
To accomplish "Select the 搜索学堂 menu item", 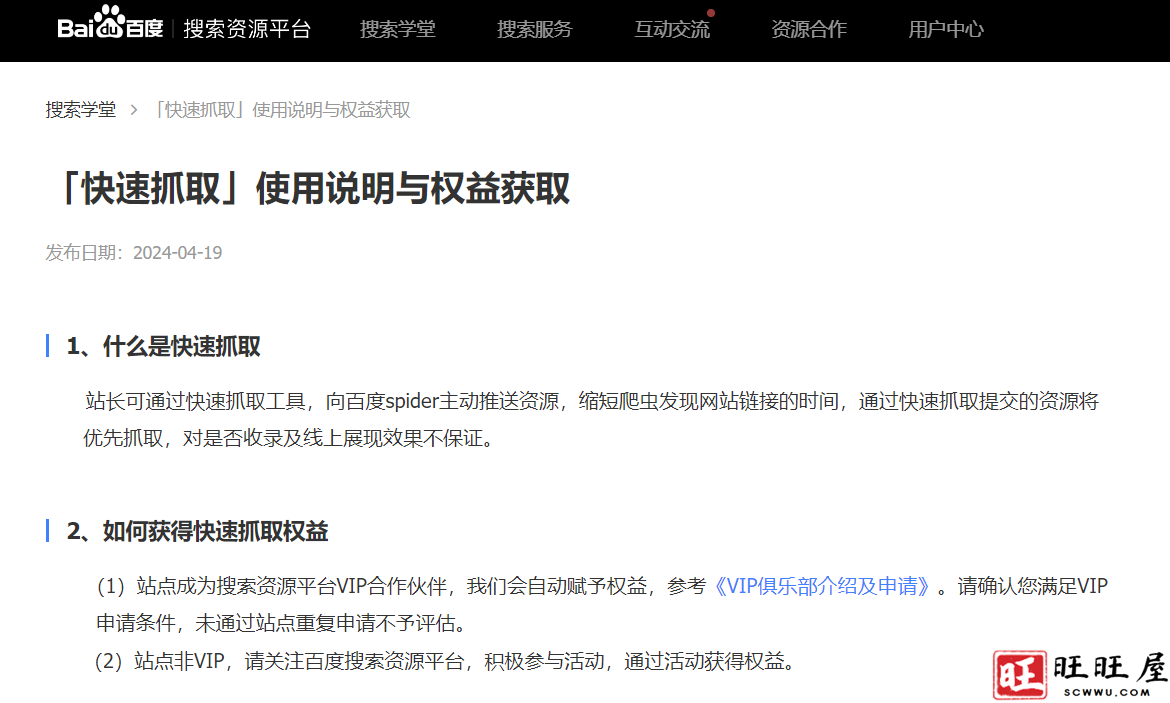I will [397, 30].
